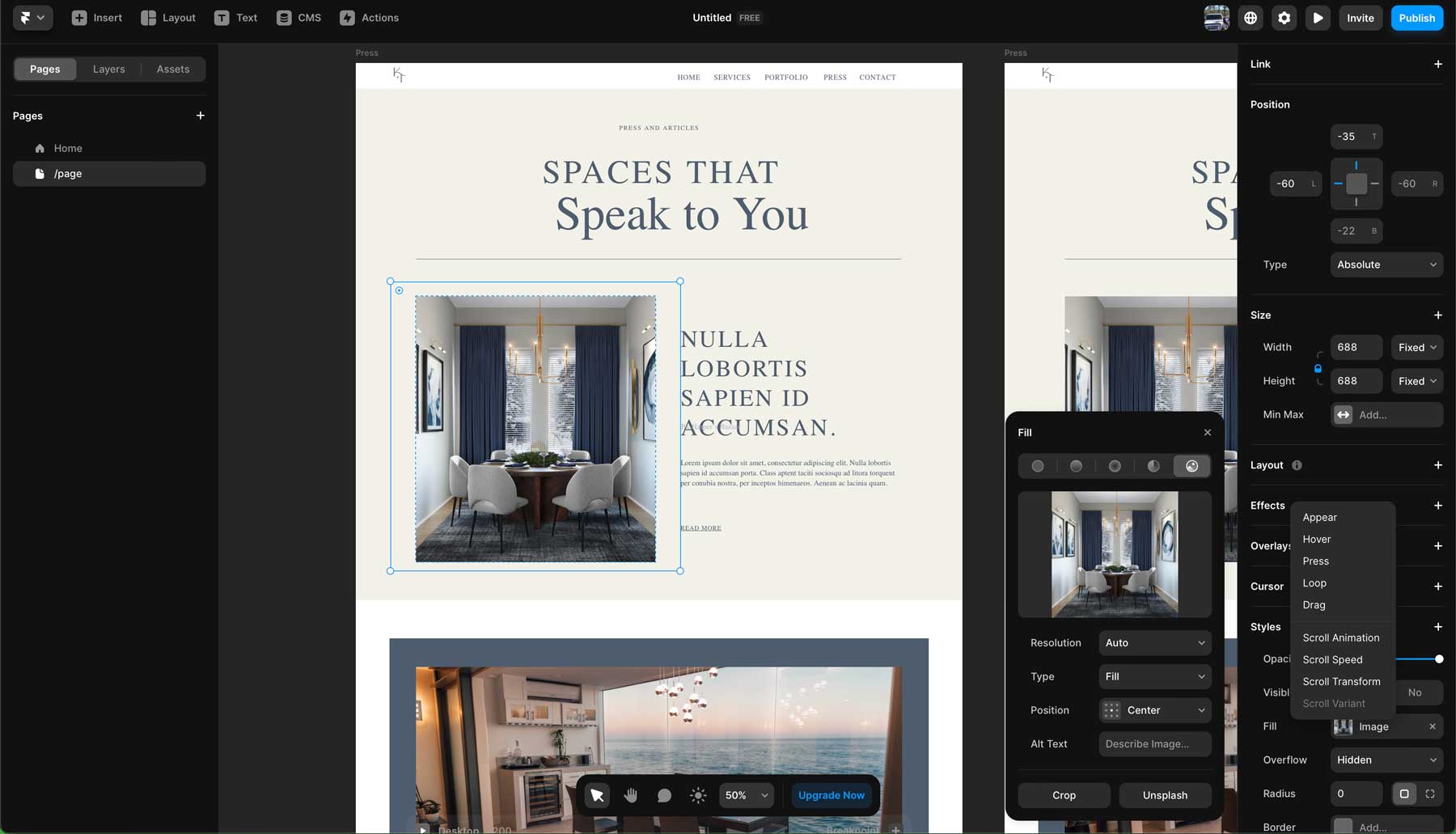Open the Resolution dropdown
The height and width of the screenshot is (834, 1456).
coord(1154,642)
